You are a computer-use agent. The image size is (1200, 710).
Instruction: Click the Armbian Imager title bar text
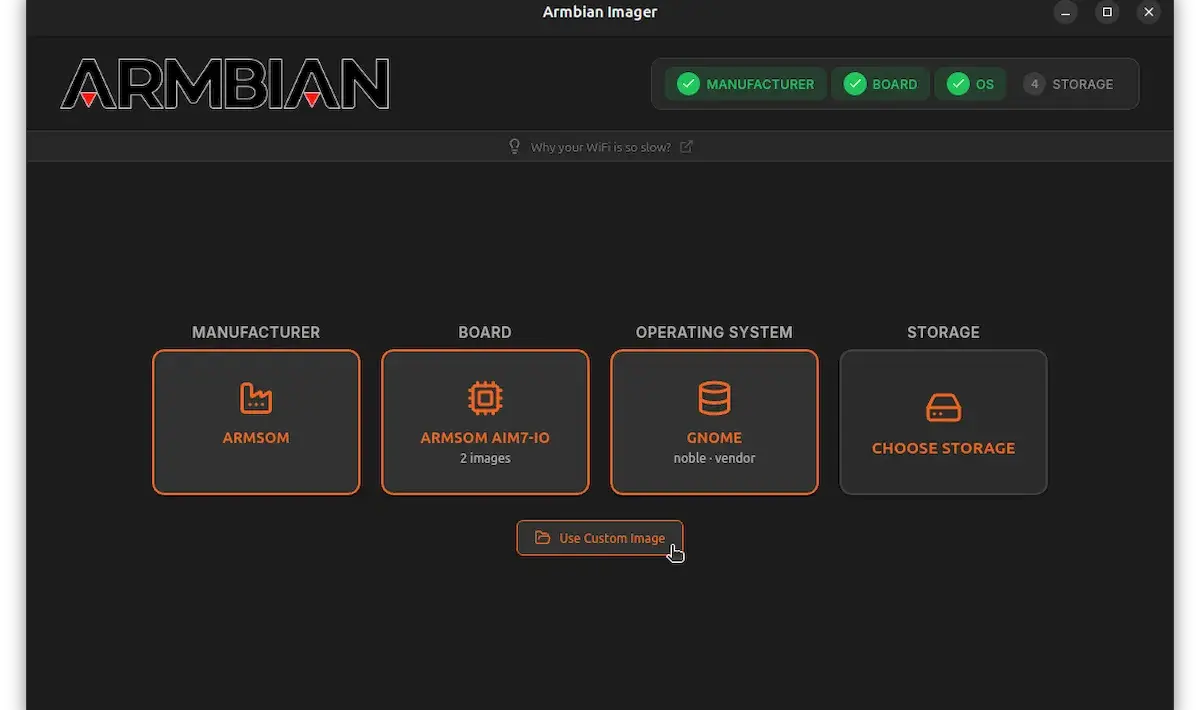coord(600,12)
